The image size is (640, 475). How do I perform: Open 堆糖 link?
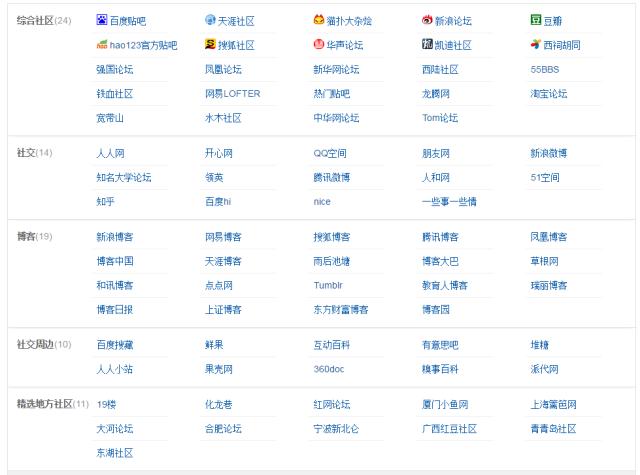tap(540, 345)
